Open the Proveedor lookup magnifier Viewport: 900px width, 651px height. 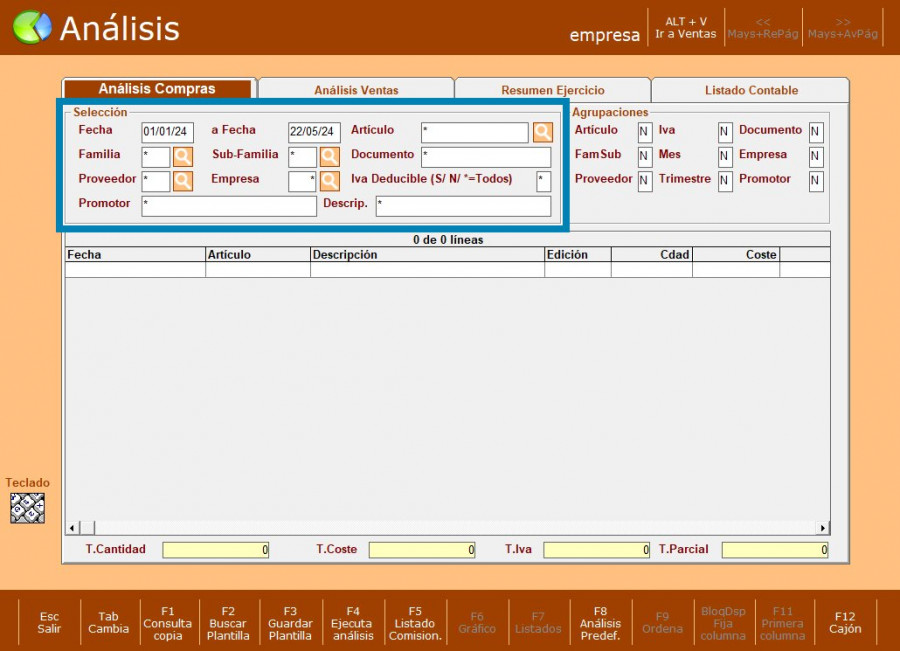183,181
